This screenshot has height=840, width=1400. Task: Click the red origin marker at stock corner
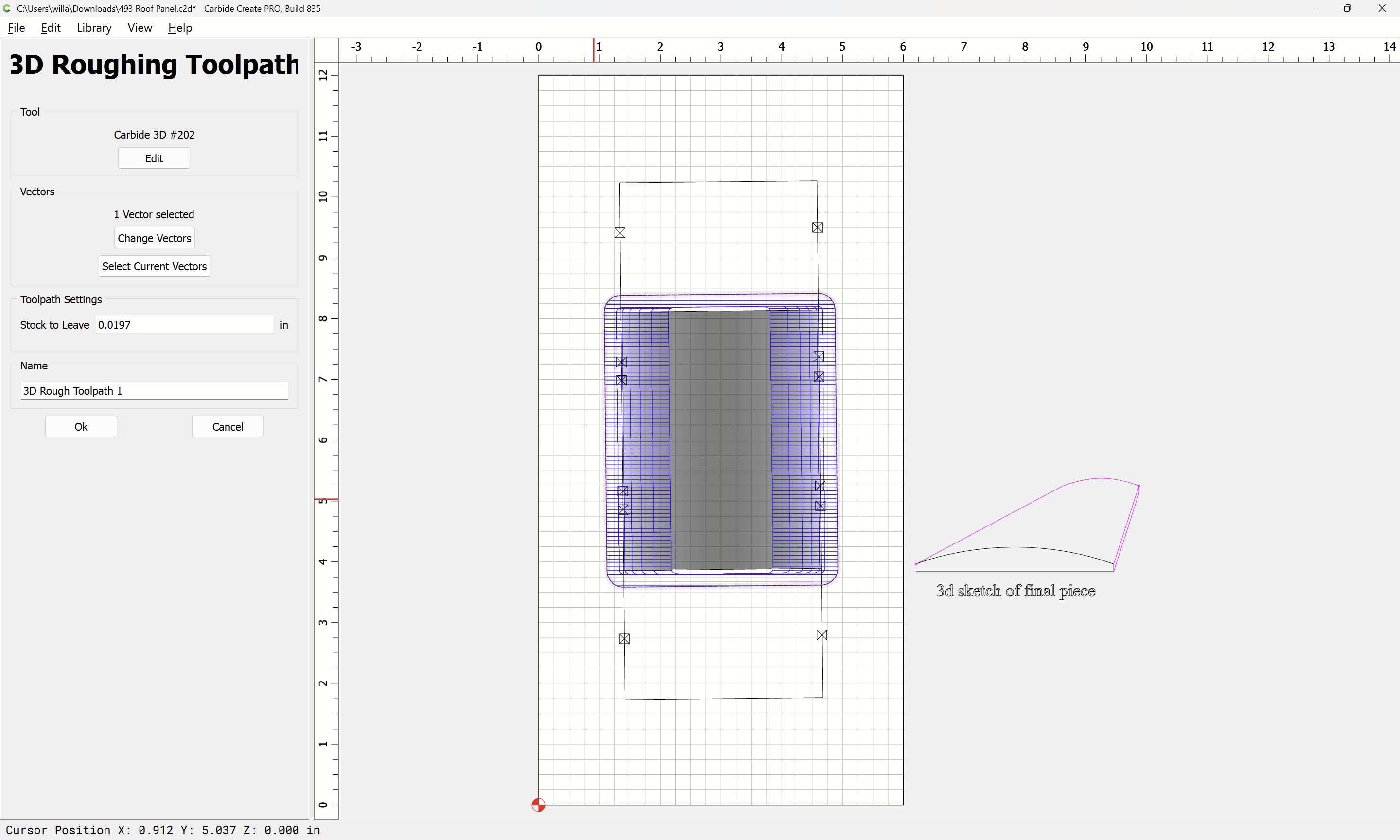tap(538, 805)
